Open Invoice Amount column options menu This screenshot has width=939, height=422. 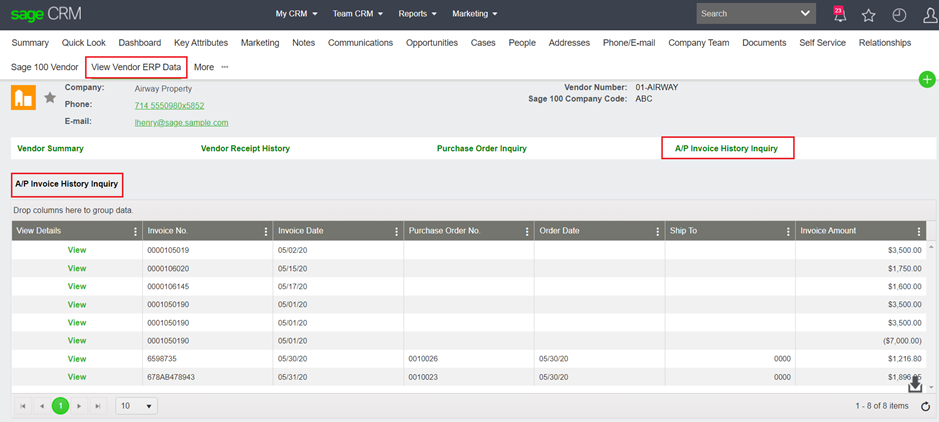click(919, 232)
